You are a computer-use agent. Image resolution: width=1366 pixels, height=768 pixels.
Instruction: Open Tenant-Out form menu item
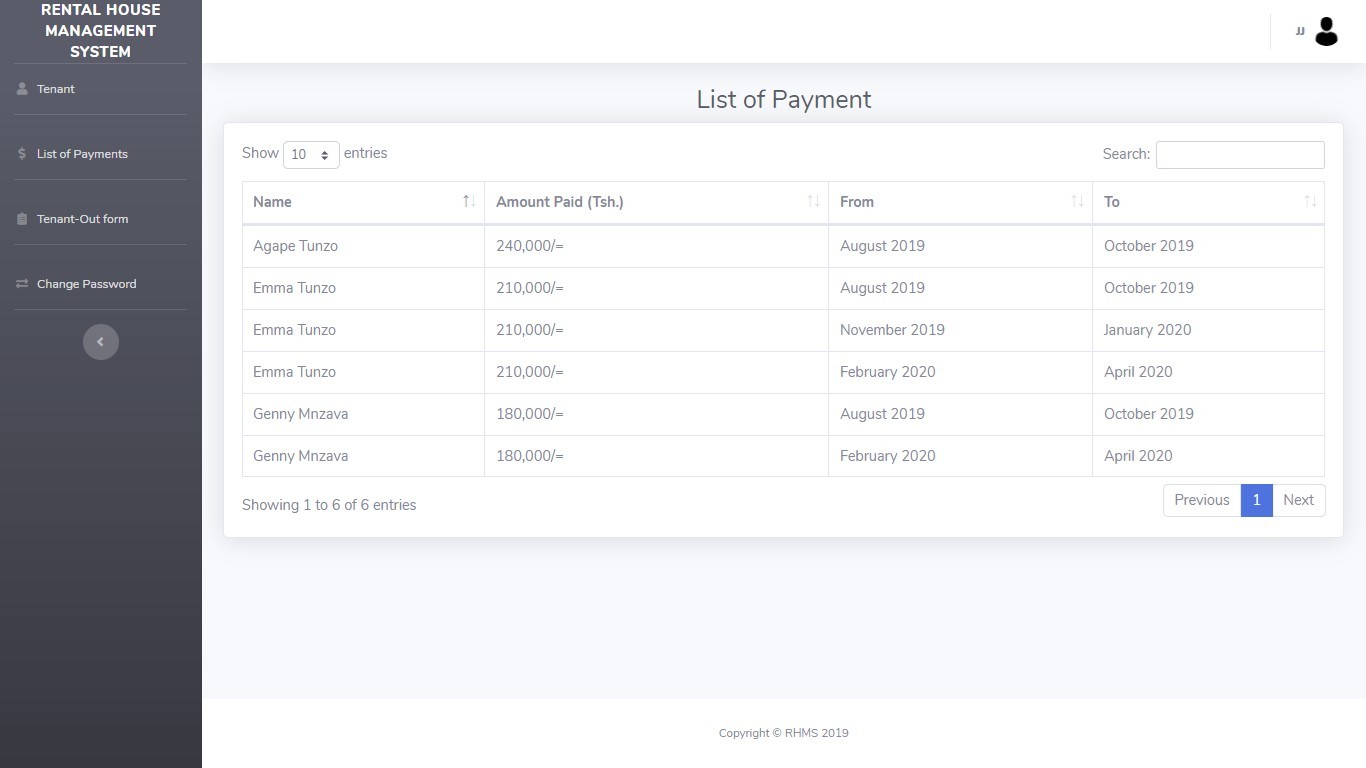tap(82, 219)
